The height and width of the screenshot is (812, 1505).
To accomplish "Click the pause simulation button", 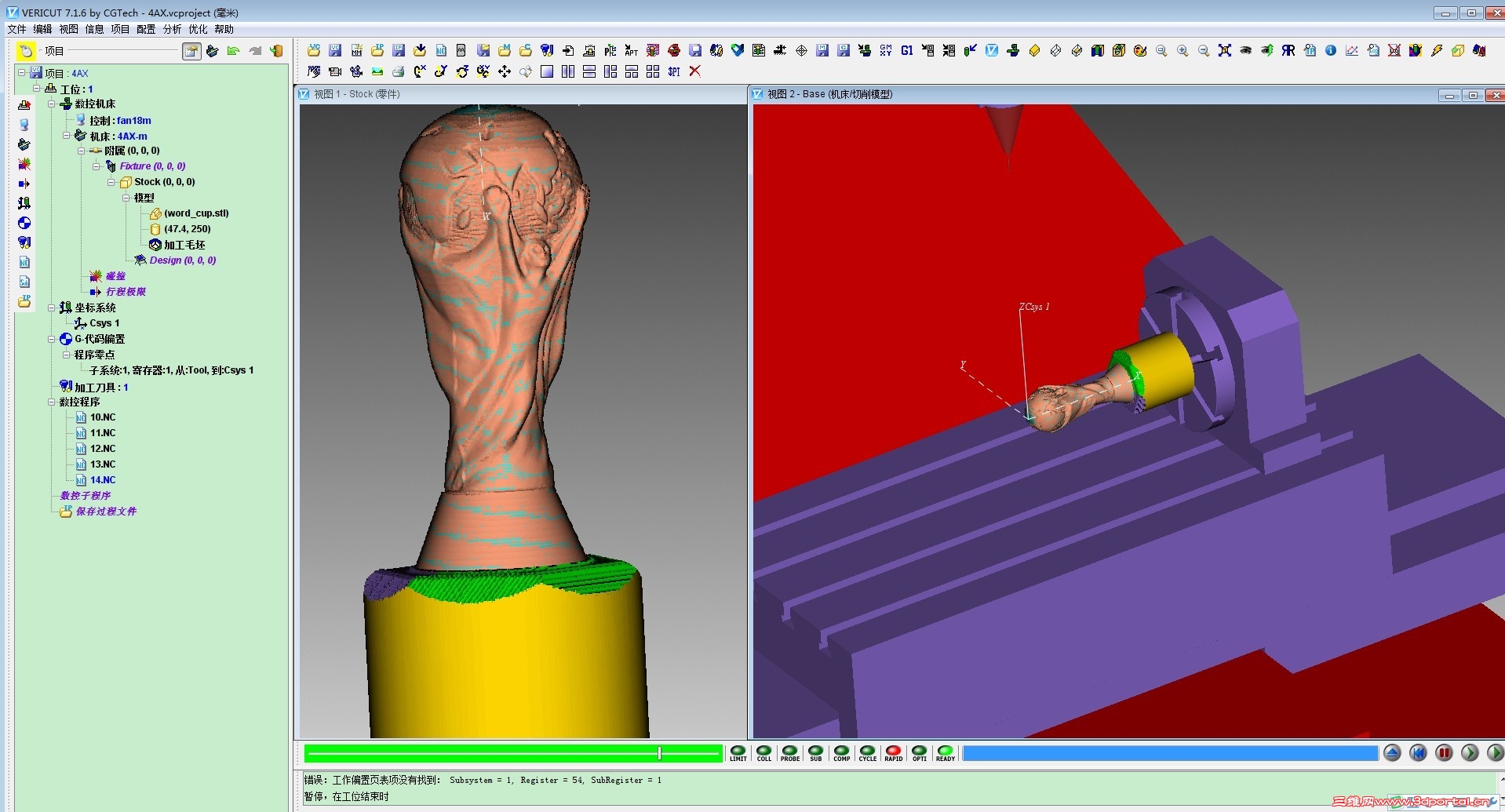I will [x=1444, y=753].
